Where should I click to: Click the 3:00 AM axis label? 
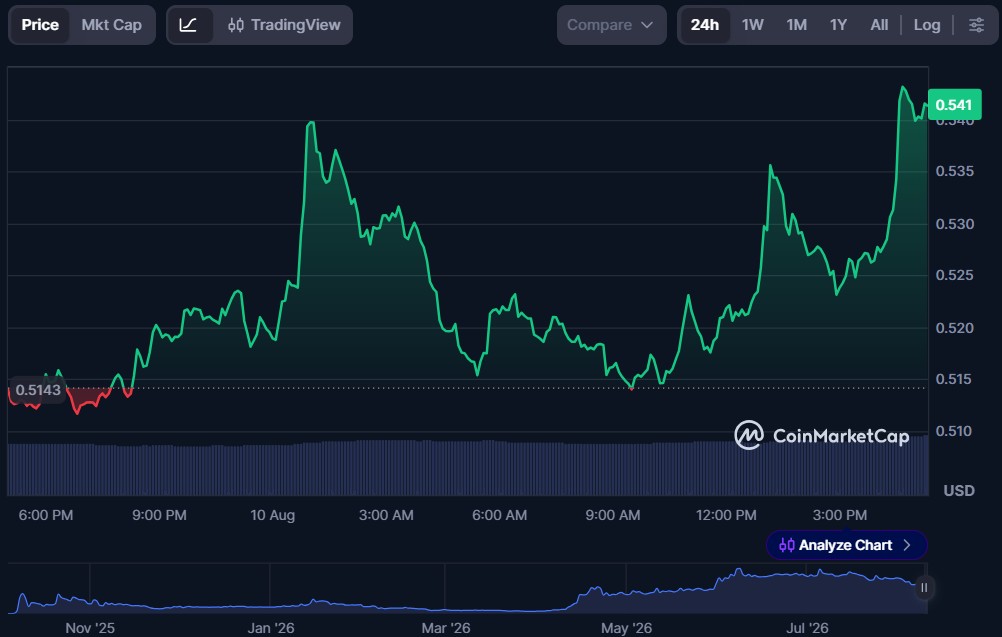(x=386, y=515)
